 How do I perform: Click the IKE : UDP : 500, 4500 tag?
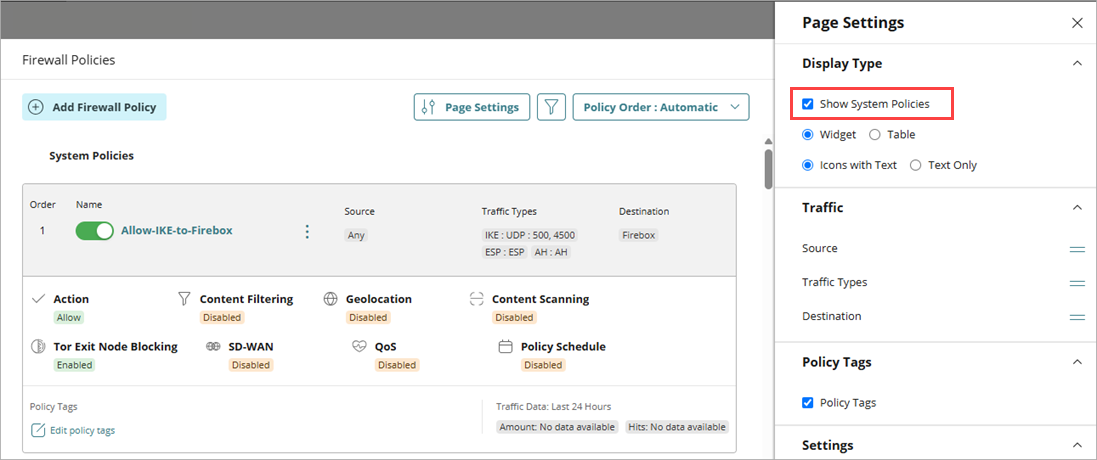(530, 236)
